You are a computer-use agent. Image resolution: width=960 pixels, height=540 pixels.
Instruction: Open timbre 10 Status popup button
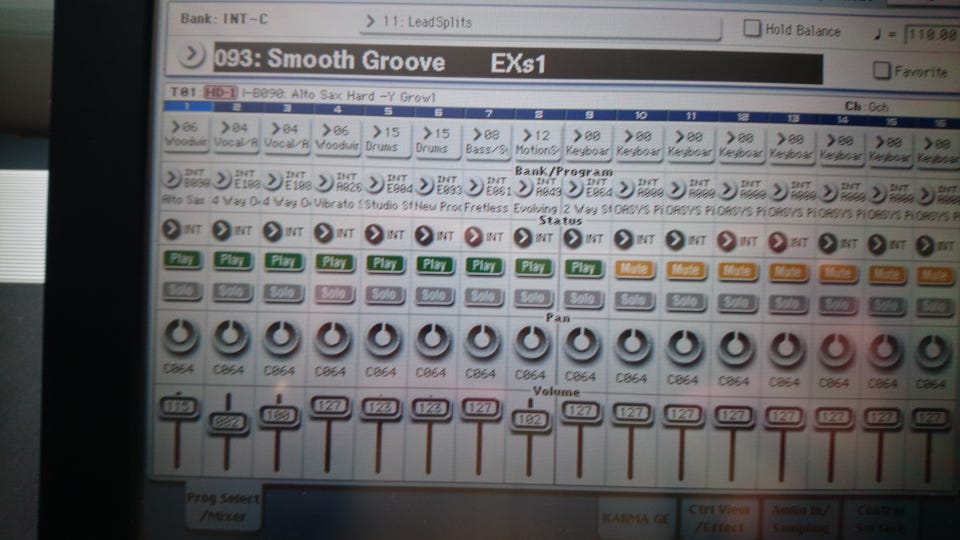(x=624, y=239)
